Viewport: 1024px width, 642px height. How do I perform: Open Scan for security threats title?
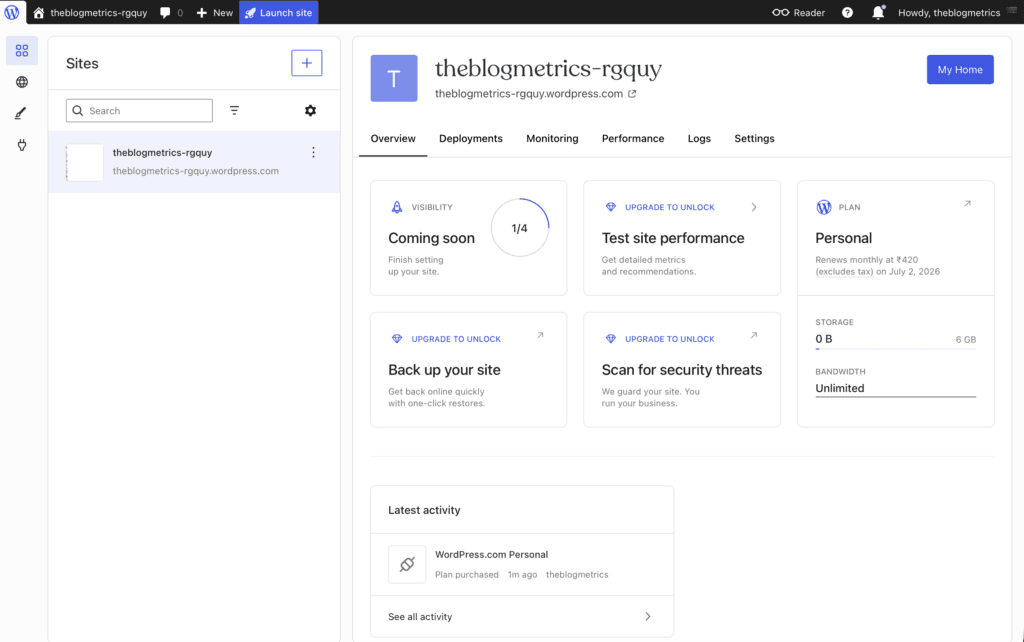coord(682,370)
